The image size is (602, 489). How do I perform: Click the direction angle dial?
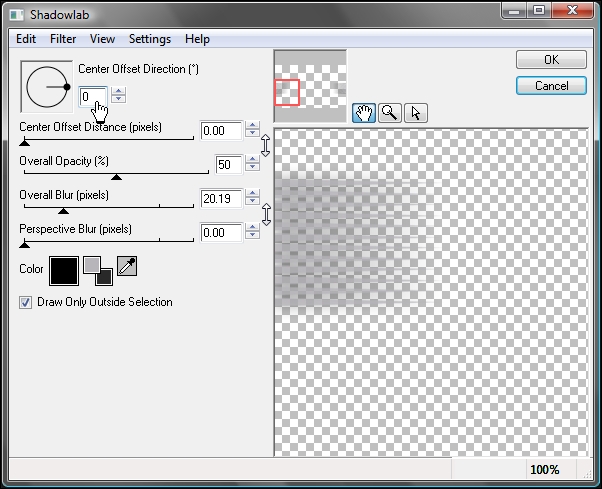pos(47,87)
